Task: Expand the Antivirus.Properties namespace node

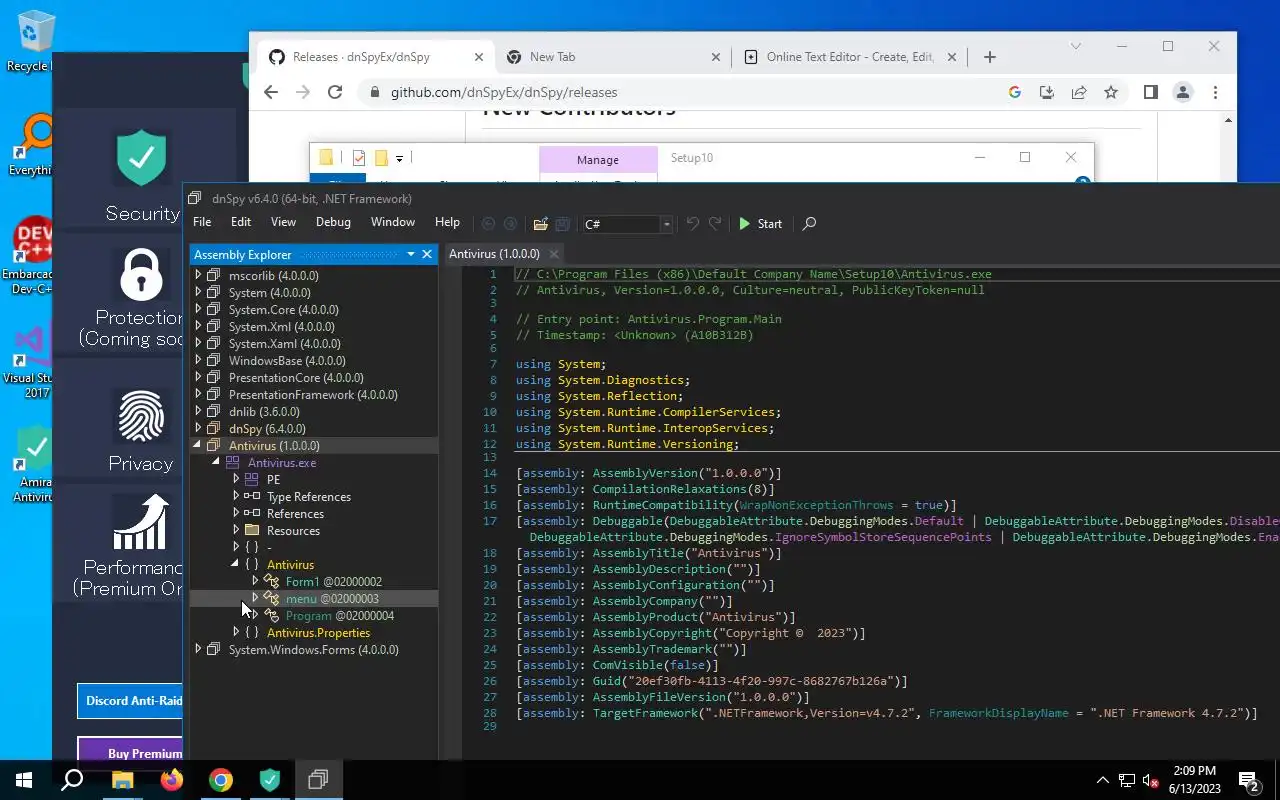Action: pyautogui.click(x=236, y=632)
